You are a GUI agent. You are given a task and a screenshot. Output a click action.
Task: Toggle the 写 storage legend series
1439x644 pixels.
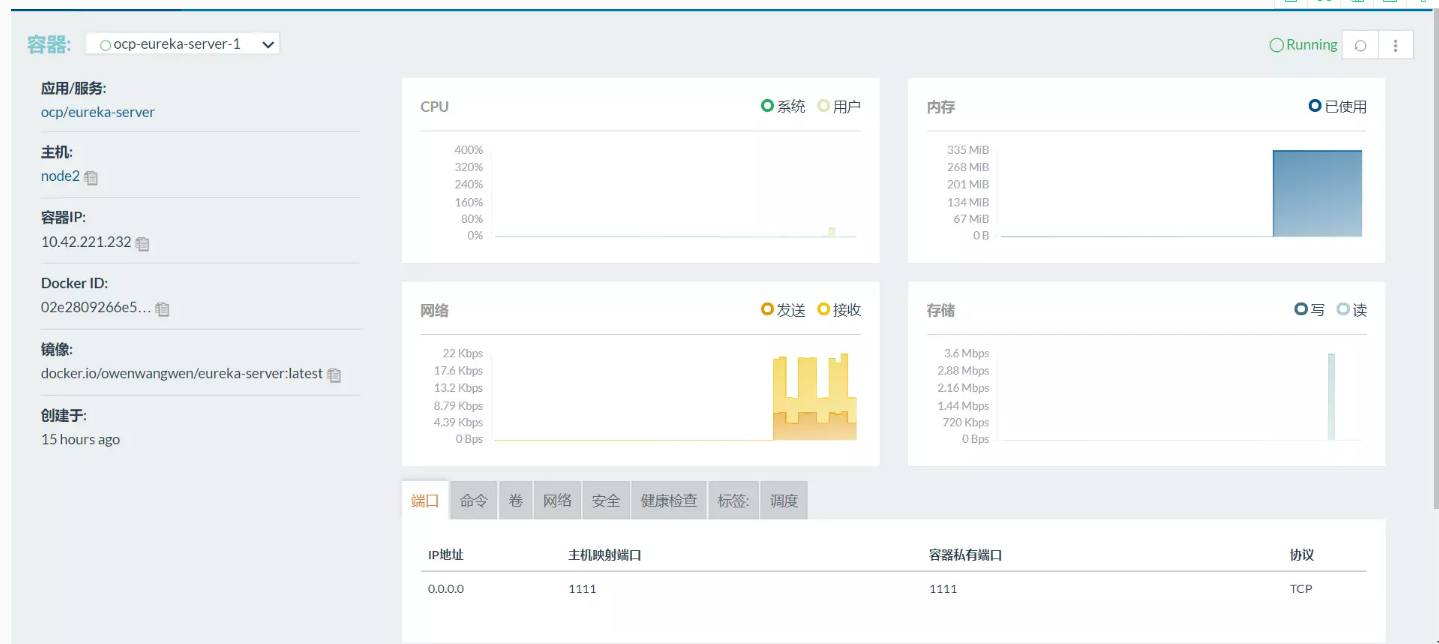pos(1310,310)
